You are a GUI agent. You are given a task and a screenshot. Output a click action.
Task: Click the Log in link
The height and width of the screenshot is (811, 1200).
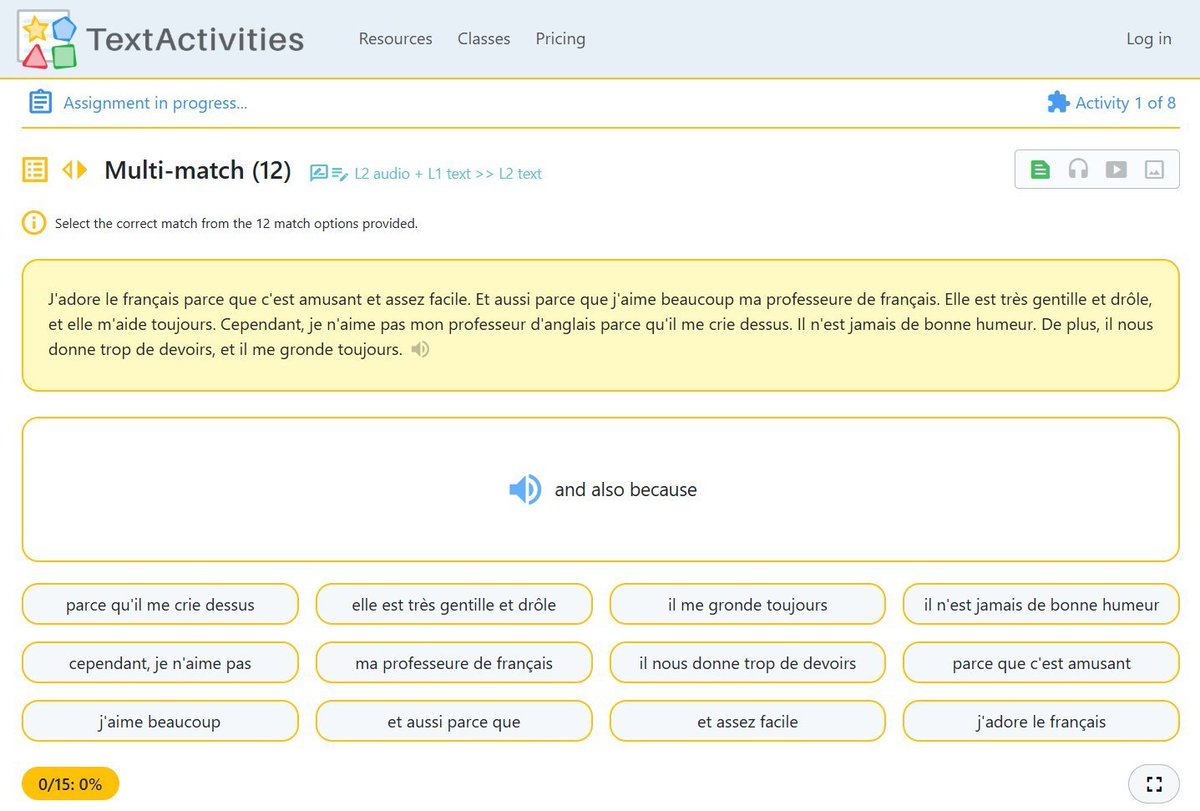[1148, 38]
